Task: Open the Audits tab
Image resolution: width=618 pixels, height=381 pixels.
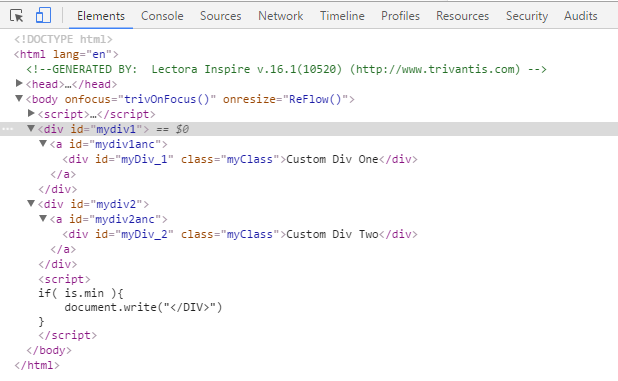Action: [581, 16]
